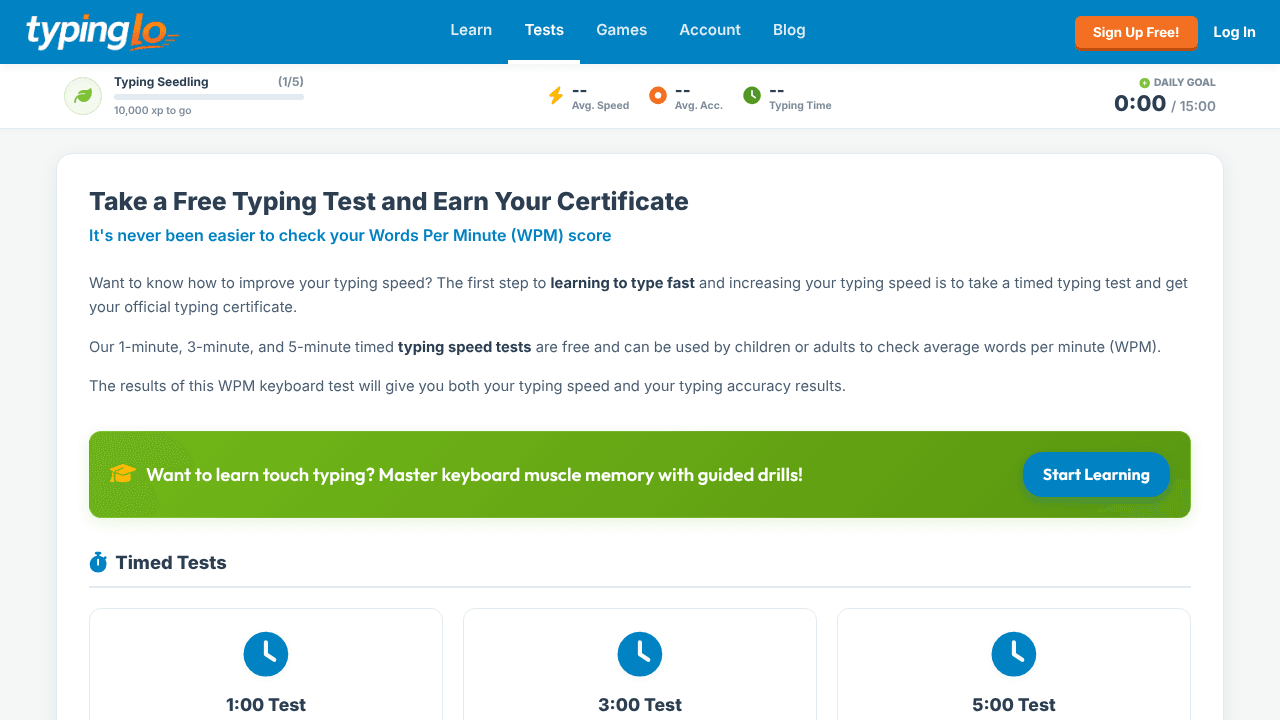Click the "10,000 xp to go" text
This screenshot has height=720, width=1280.
click(153, 111)
